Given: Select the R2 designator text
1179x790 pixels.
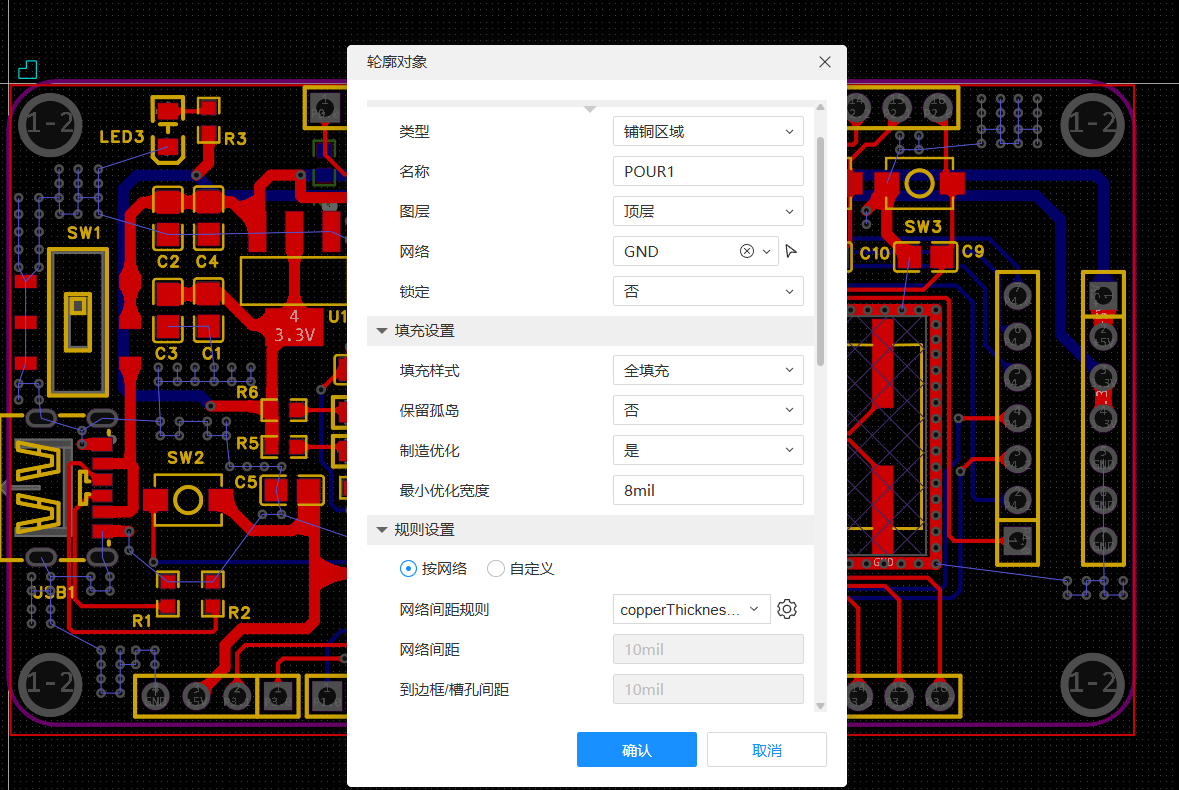Looking at the screenshot, I should tap(239, 613).
